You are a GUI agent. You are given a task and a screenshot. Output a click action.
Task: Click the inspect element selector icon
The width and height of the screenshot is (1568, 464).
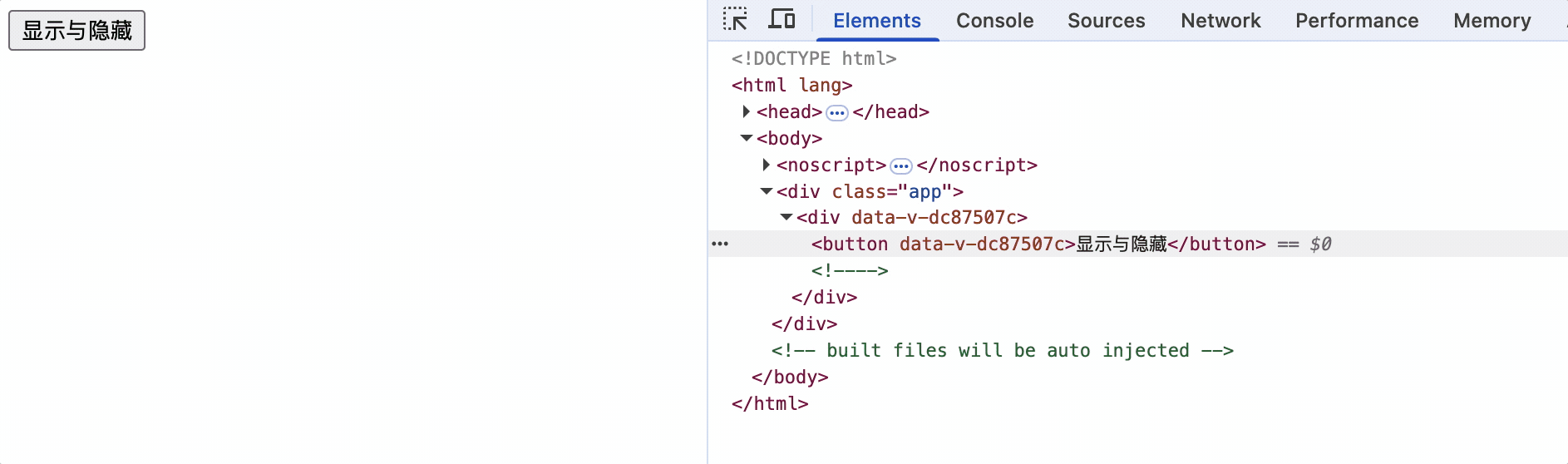[735, 19]
